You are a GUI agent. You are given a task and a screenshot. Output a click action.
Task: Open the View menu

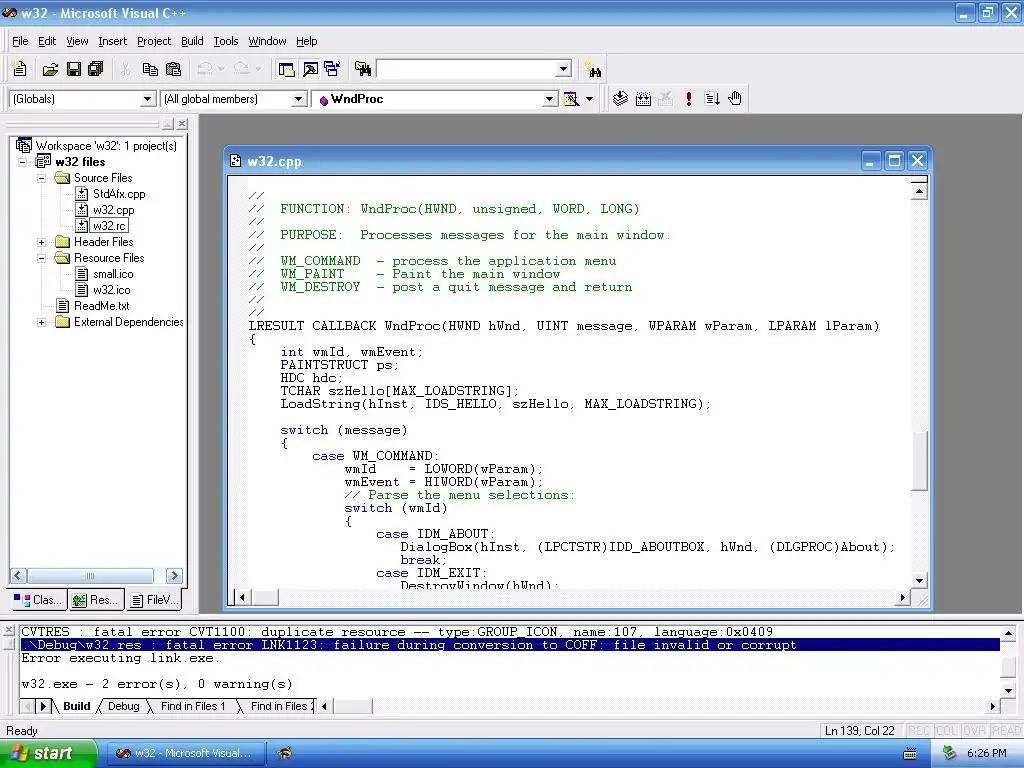tap(77, 41)
